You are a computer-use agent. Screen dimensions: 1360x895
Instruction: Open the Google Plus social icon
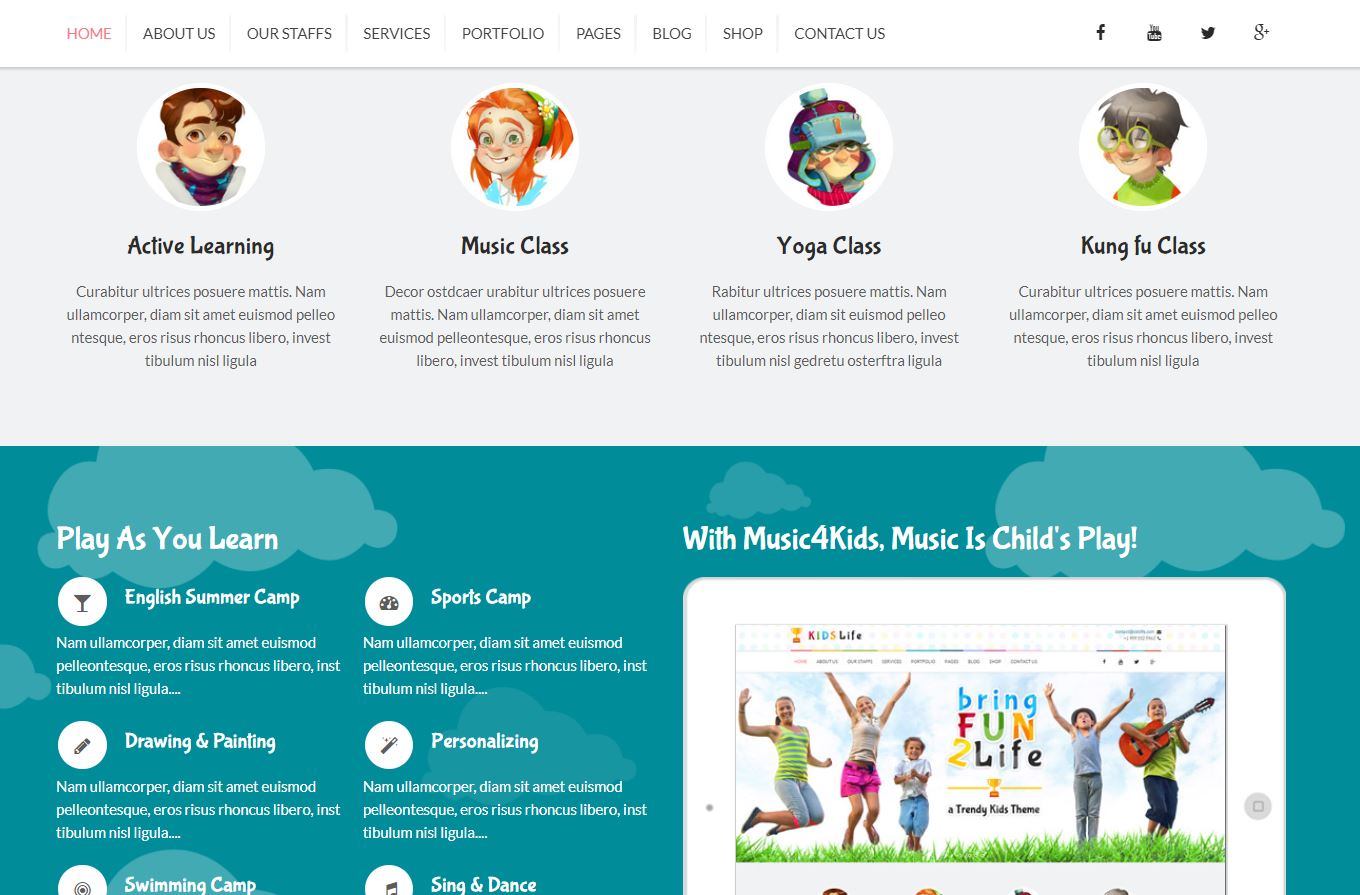click(x=1261, y=33)
